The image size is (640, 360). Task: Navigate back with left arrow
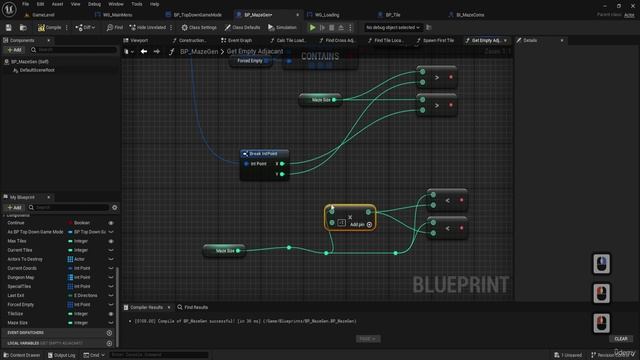click(144, 51)
